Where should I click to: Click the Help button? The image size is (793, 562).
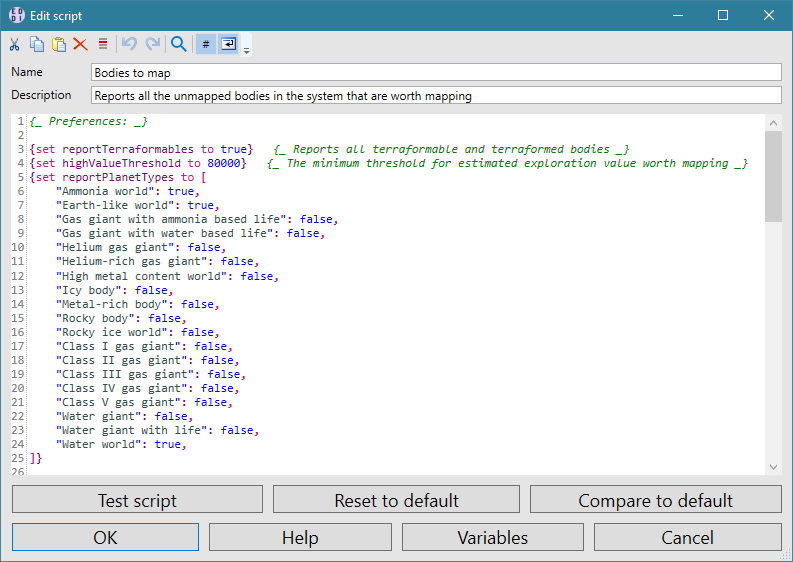pos(300,537)
